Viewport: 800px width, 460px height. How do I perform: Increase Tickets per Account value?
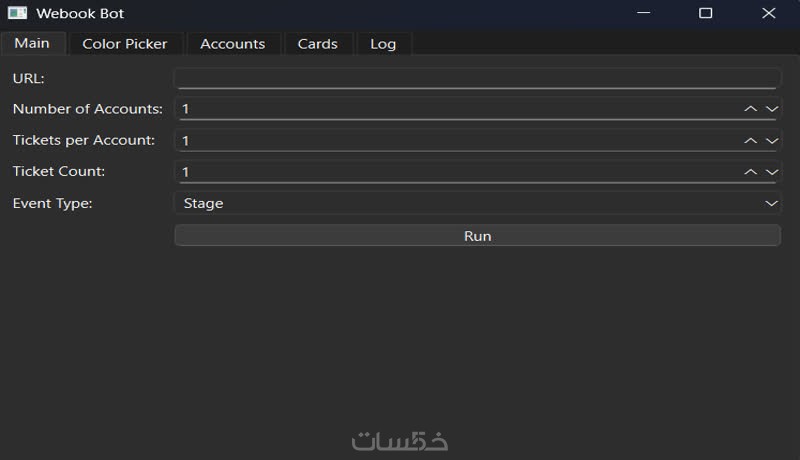click(x=750, y=141)
